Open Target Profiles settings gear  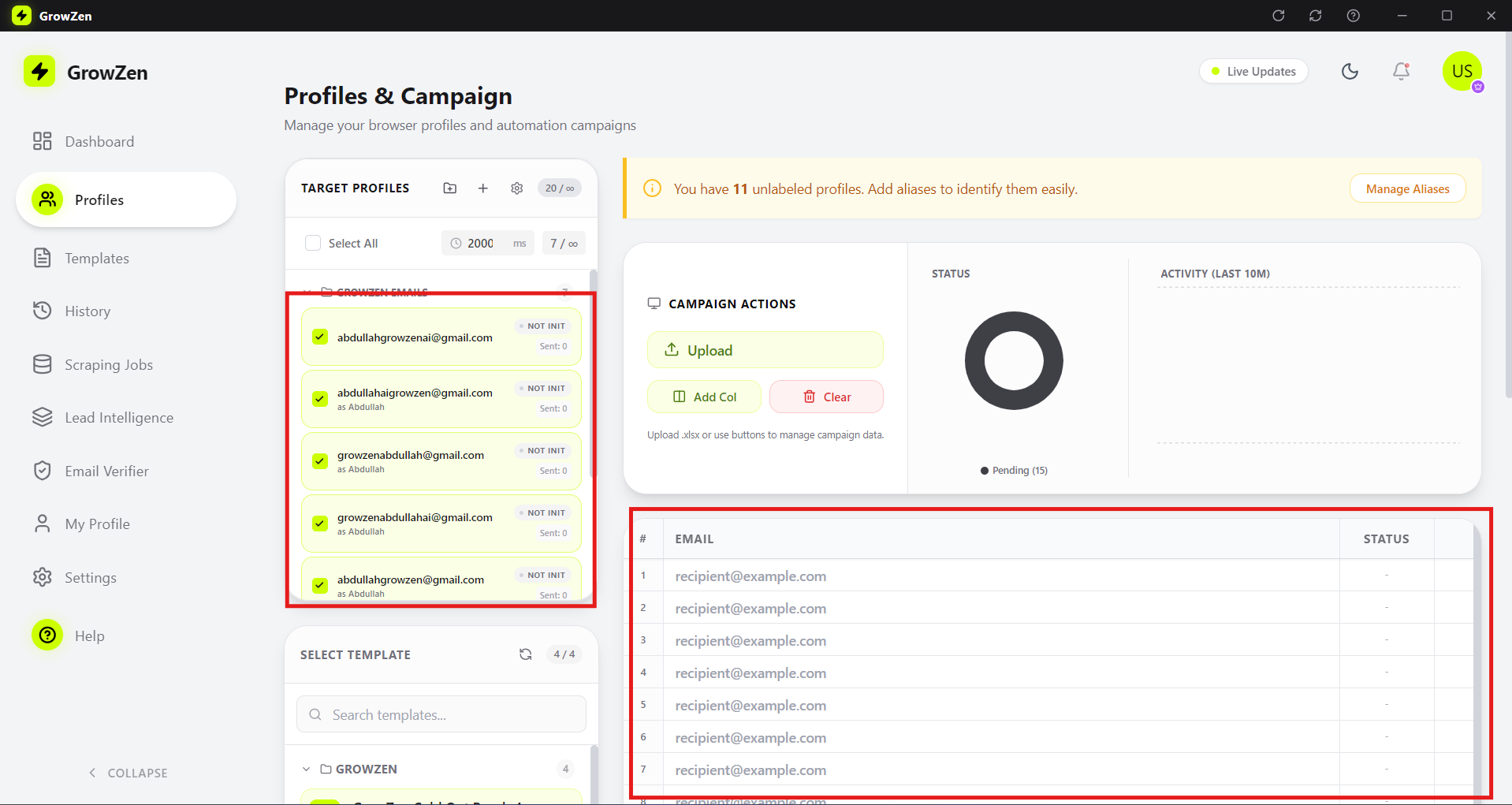tap(517, 188)
